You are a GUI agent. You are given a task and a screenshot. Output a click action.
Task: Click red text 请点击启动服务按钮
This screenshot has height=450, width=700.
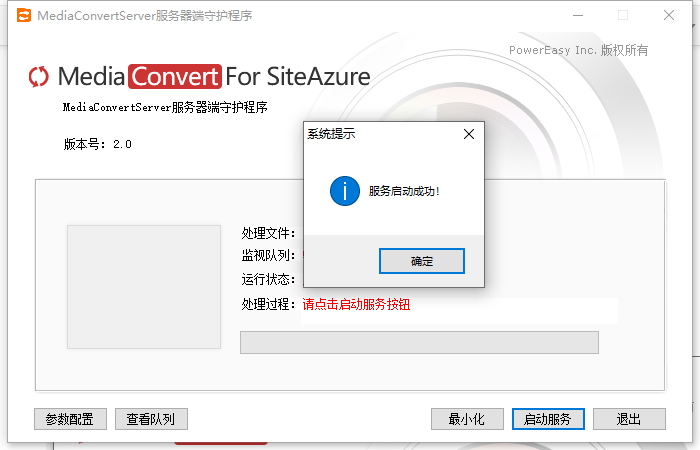pyautogui.click(x=356, y=304)
